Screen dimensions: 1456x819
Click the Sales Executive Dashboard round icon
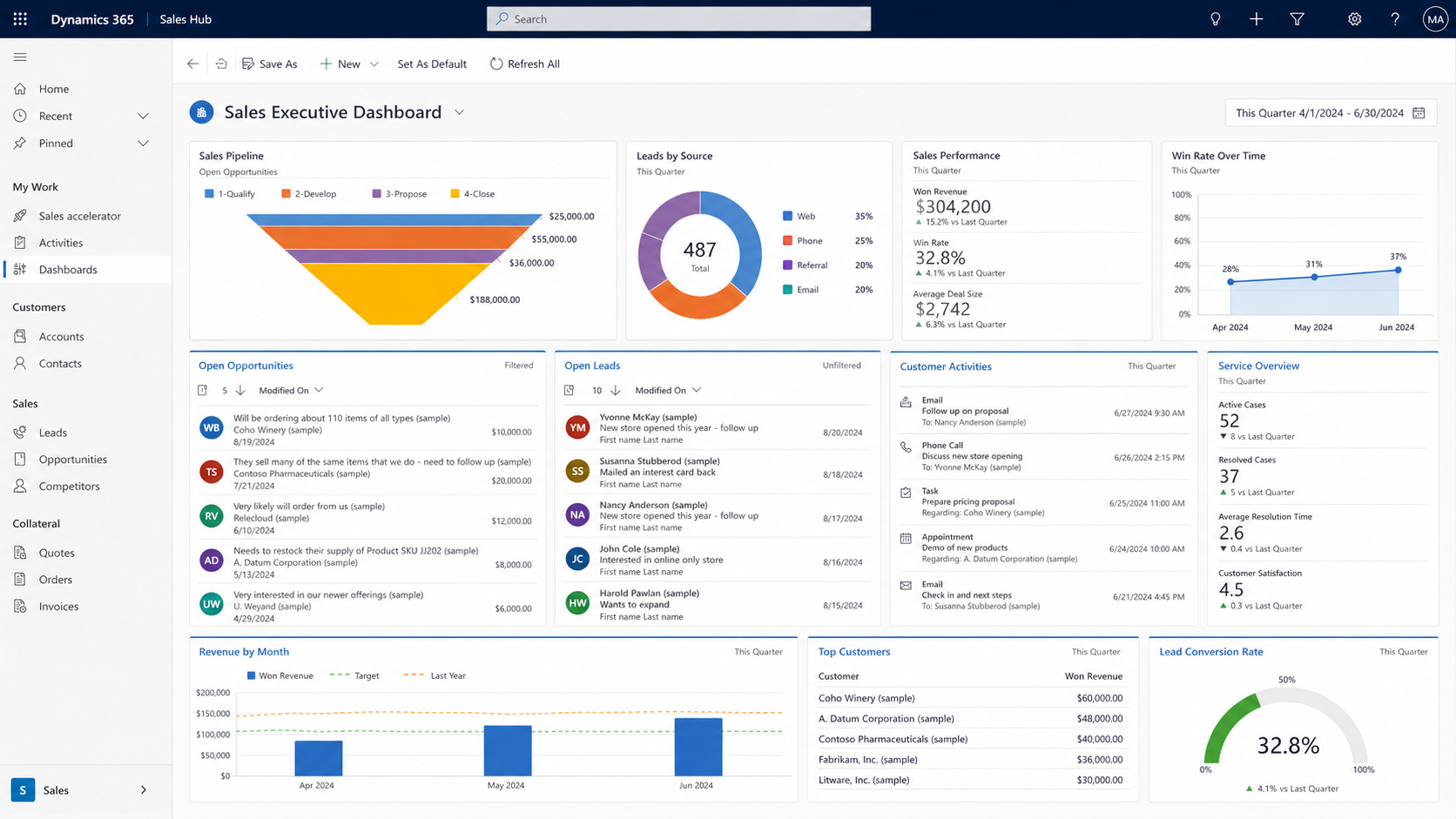(x=201, y=112)
